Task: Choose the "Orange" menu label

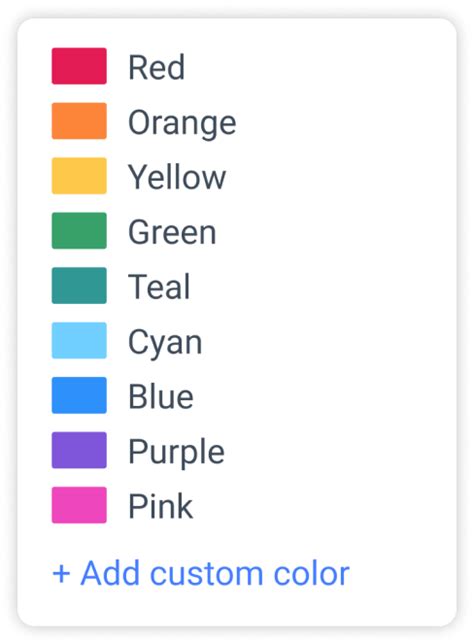Action: (x=182, y=123)
